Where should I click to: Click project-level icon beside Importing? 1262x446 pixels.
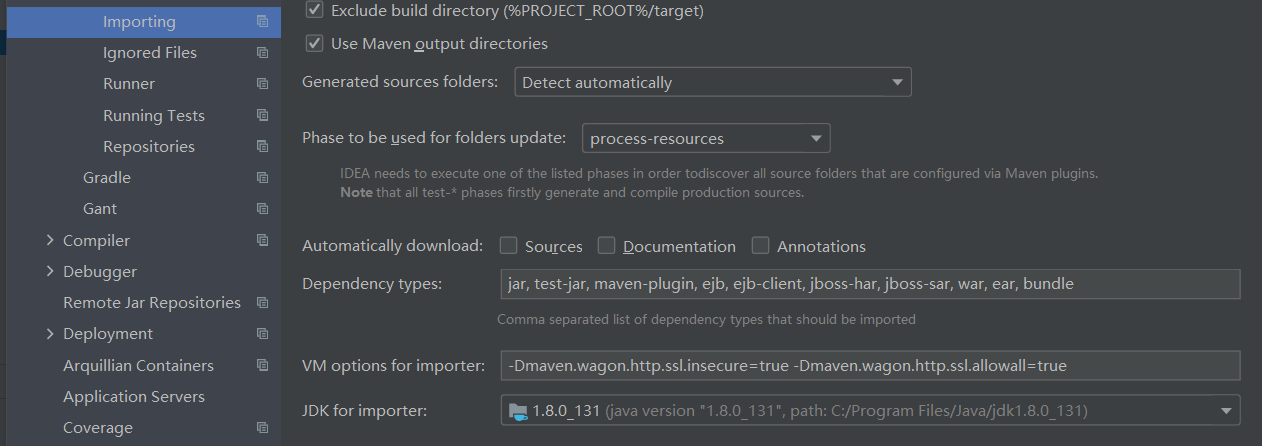(262, 22)
